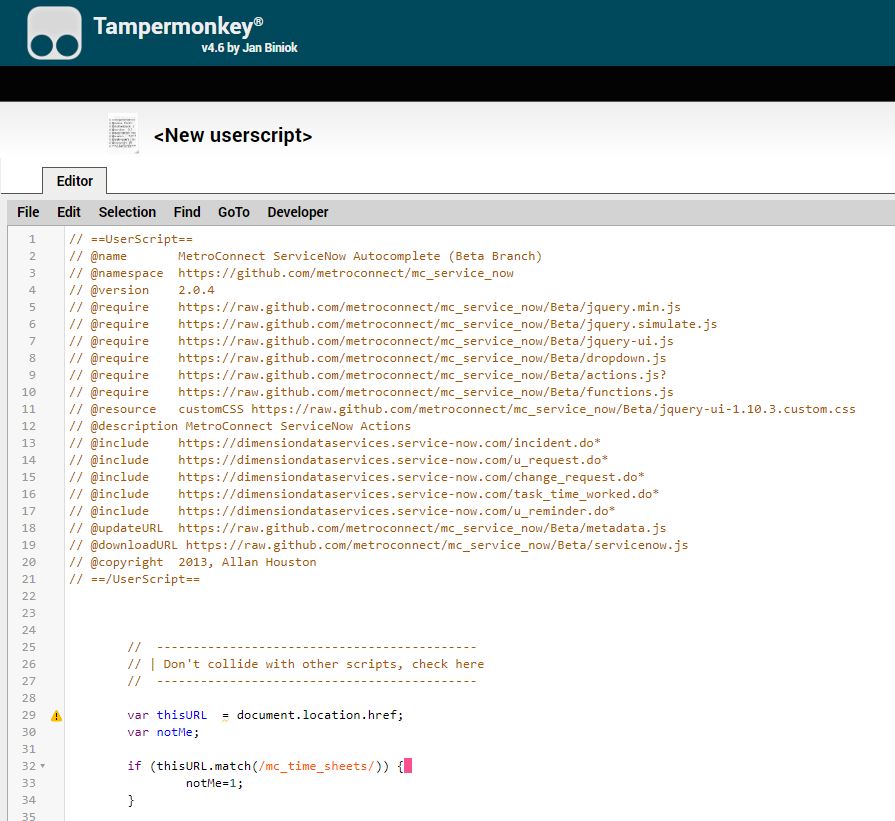The image size is (895, 821).
Task: Click the 'var notMe;' line
Action: coord(163,732)
